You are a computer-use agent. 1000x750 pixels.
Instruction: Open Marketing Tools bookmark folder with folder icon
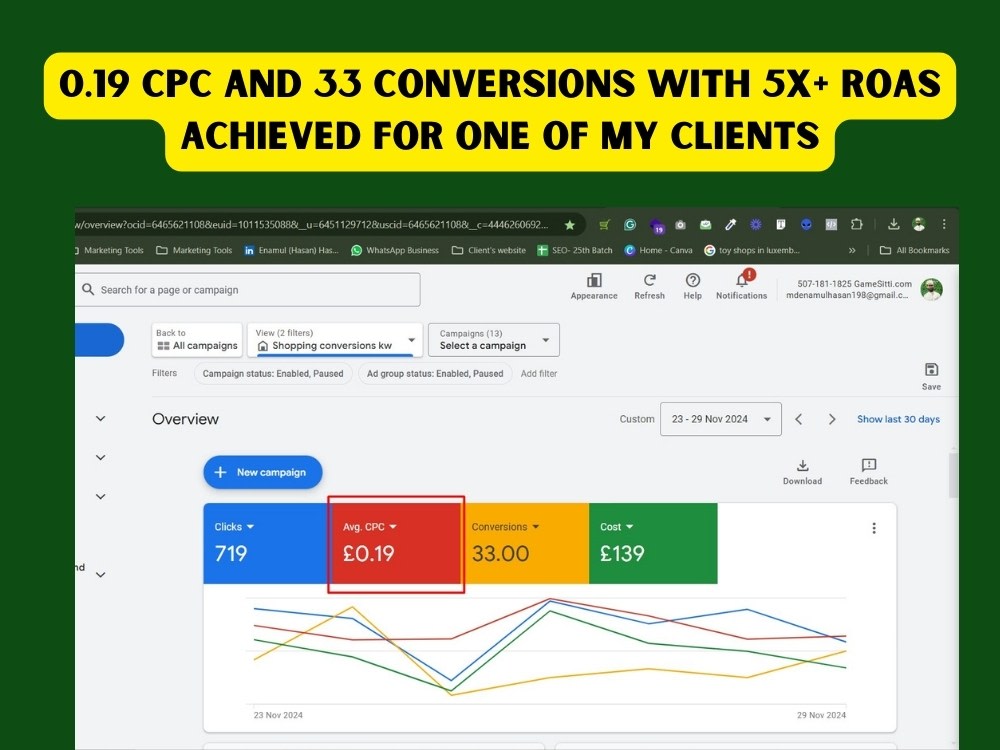(196, 250)
